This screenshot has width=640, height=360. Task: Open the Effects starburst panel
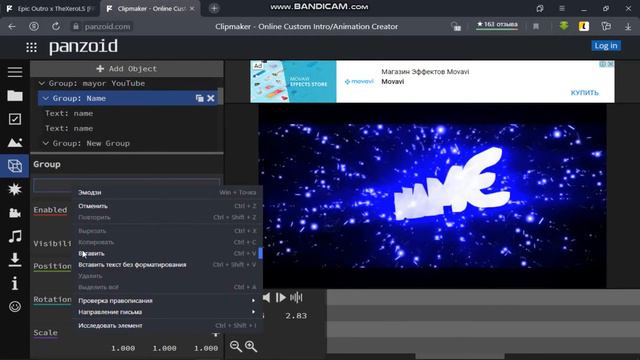(x=15, y=189)
